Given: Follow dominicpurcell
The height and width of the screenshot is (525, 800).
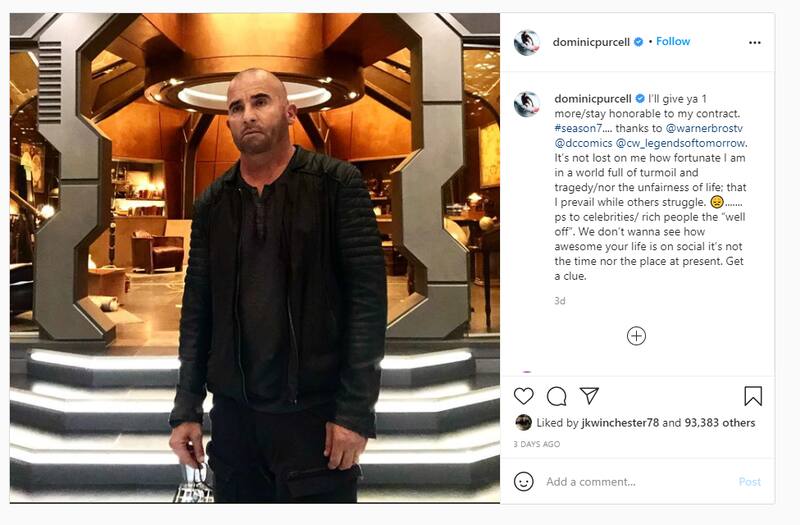Looking at the screenshot, I should (673, 41).
